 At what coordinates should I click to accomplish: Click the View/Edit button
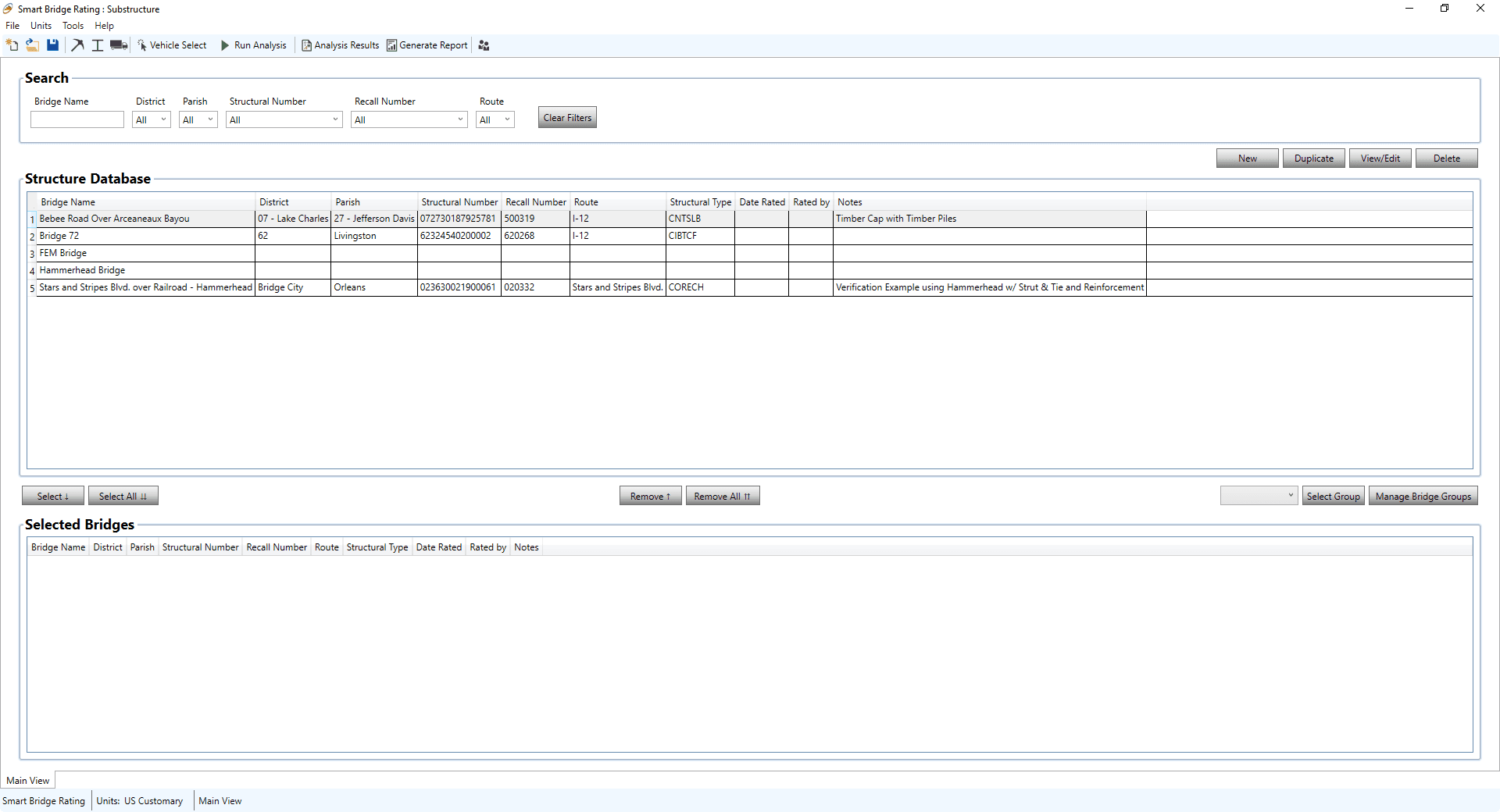tap(1380, 158)
